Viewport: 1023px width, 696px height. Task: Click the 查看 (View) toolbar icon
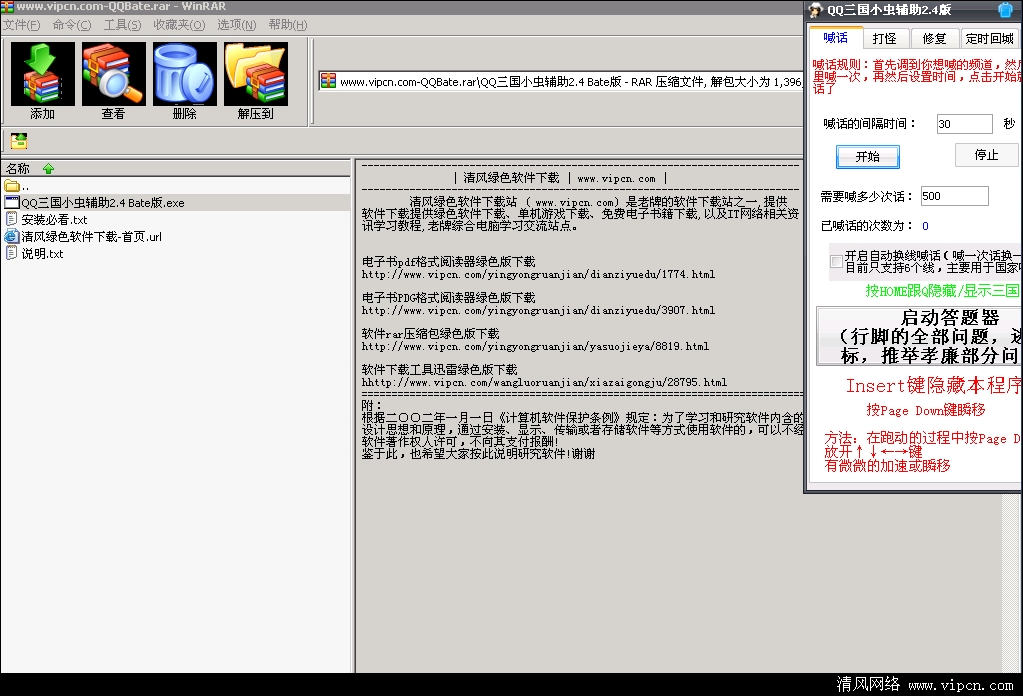[x=114, y=74]
